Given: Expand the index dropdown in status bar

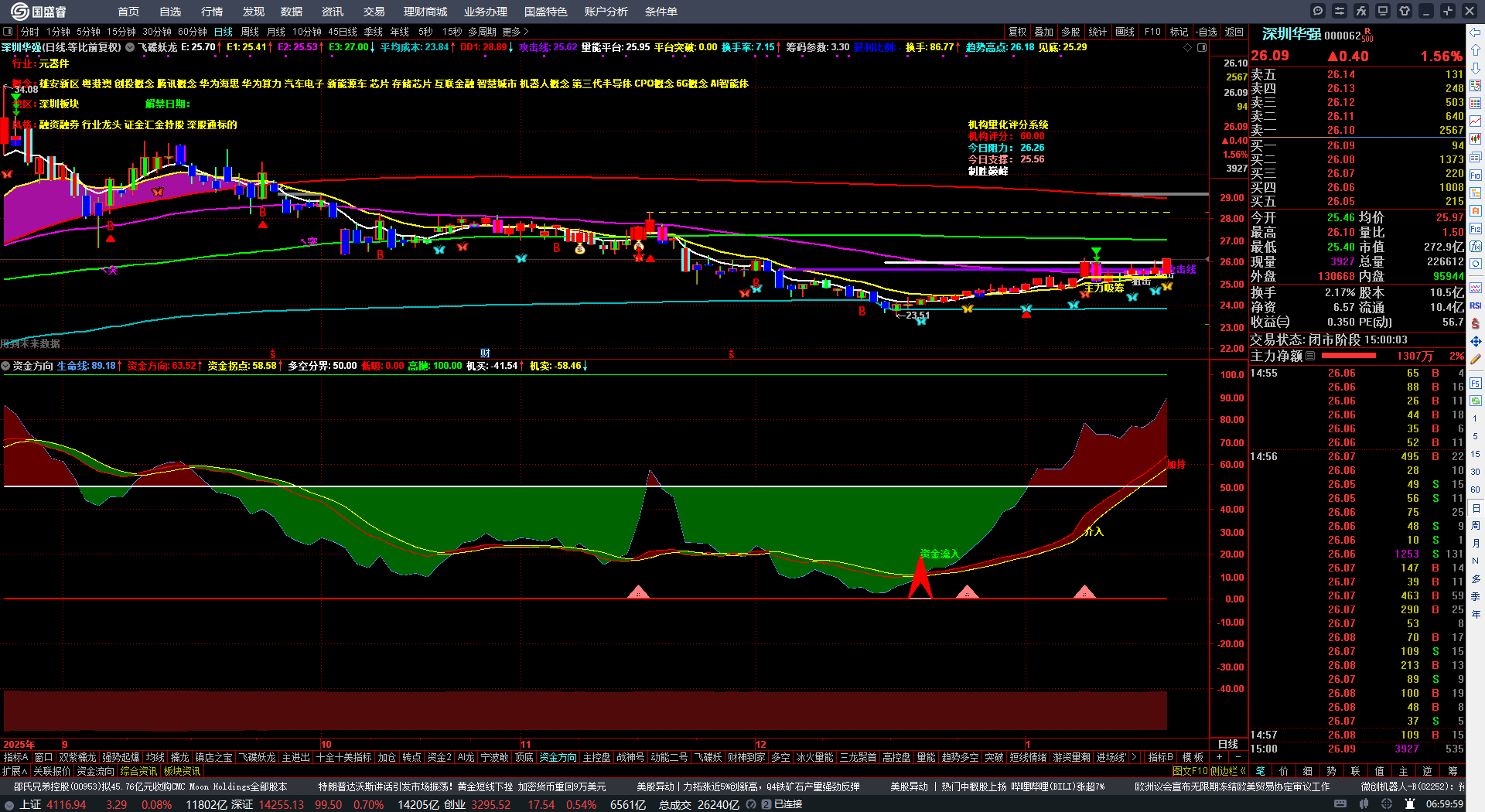Looking at the screenshot, I should click(9, 804).
